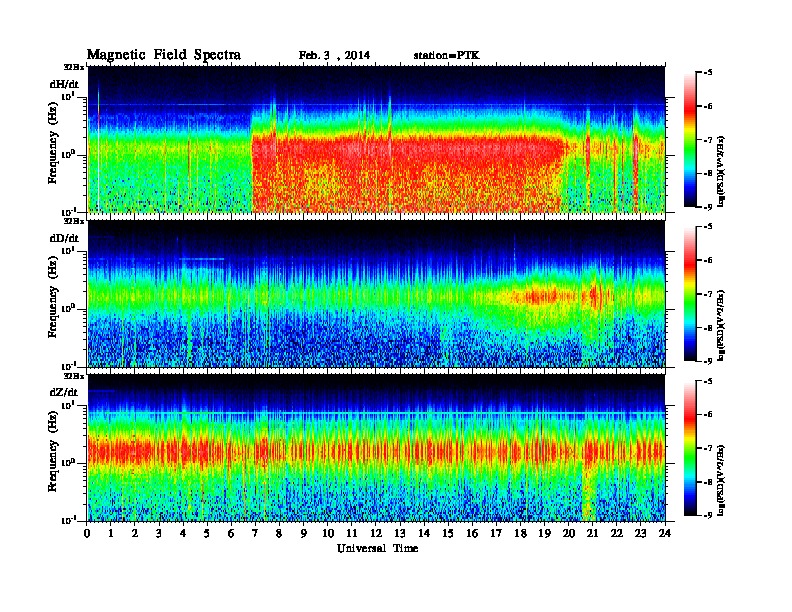Image resolution: width=792 pixels, height=612 pixels.
Task: Click the '-5' tick on the dH/dt color bar
Action: [x=708, y=73]
